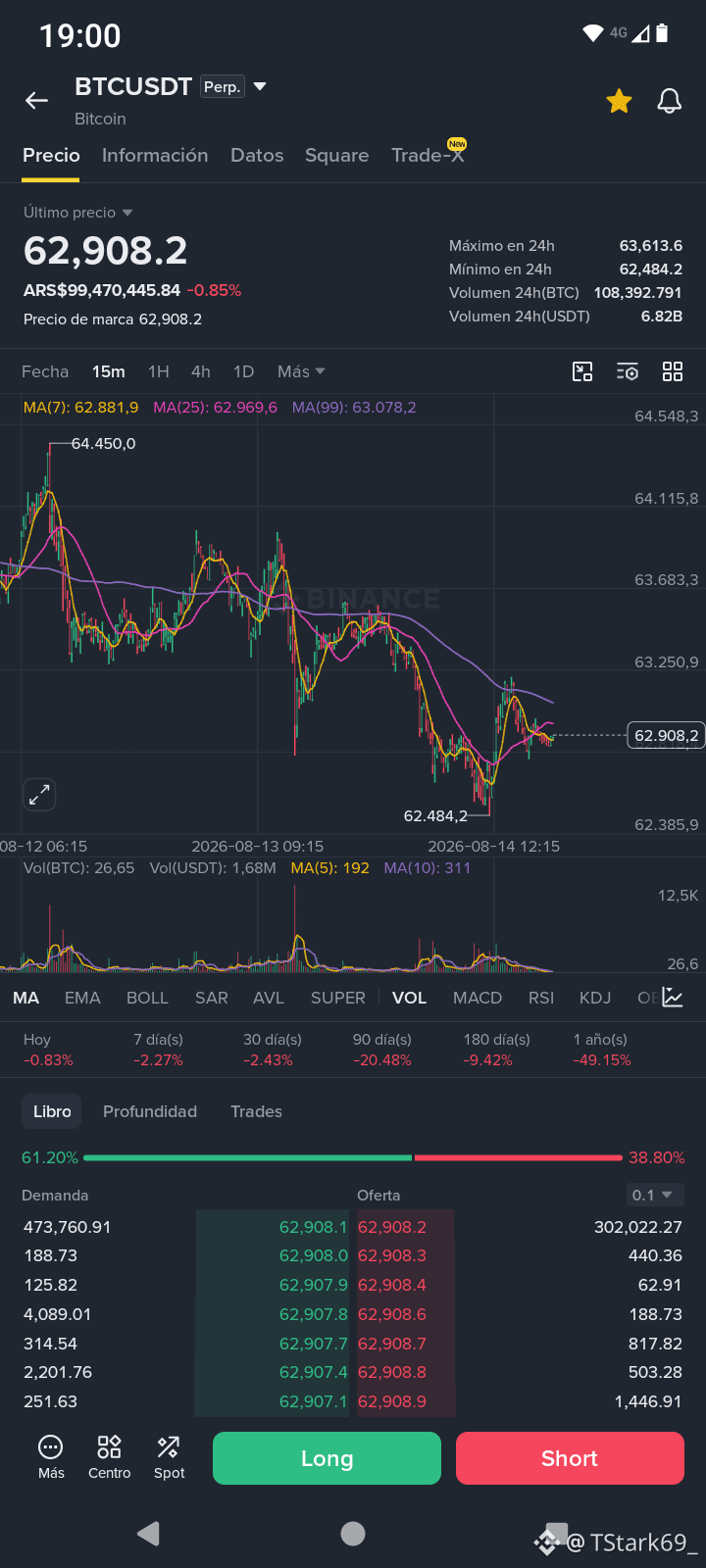706x1568 pixels.
Task: Open the Centro icon
Action: (109, 1456)
